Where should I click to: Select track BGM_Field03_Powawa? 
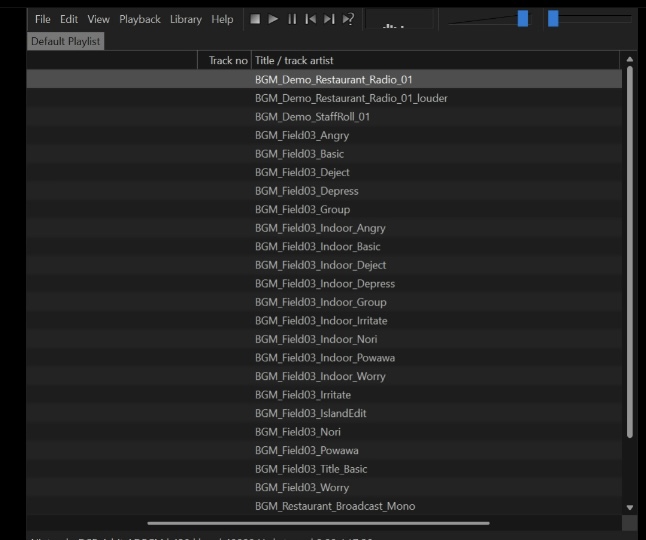pyautogui.click(x=324, y=450)
